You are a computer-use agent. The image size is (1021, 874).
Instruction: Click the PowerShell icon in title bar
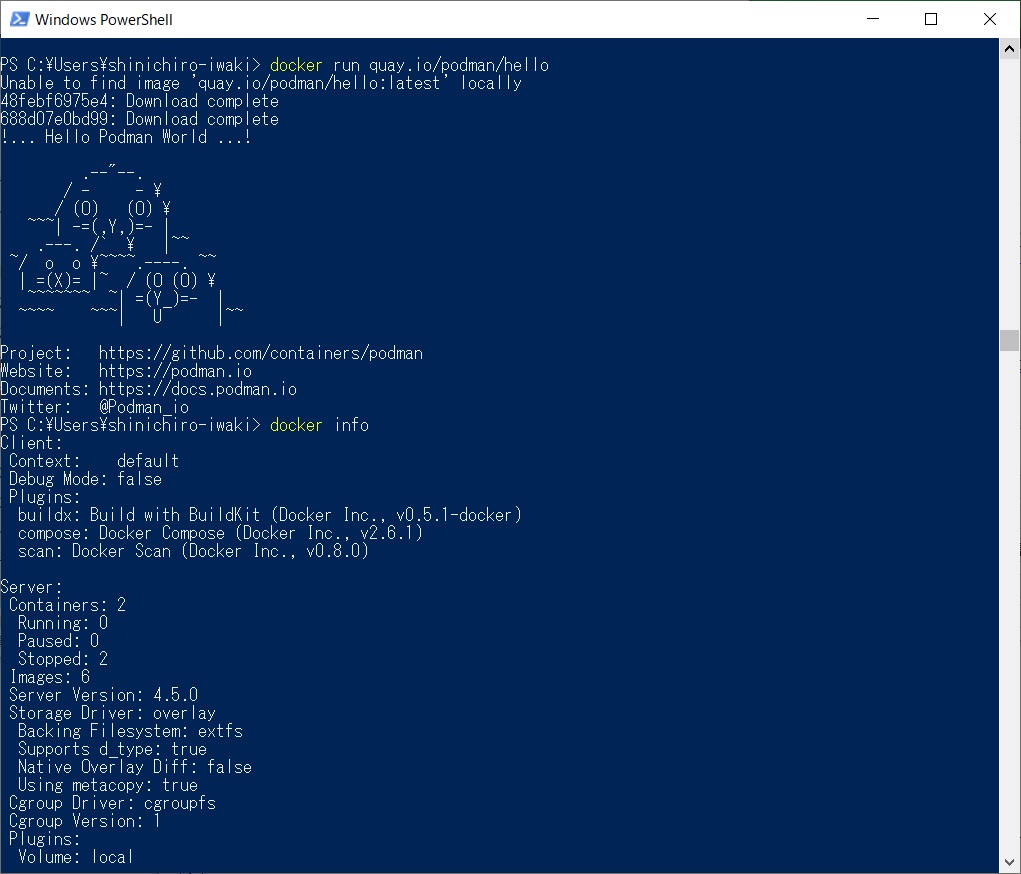18,19
